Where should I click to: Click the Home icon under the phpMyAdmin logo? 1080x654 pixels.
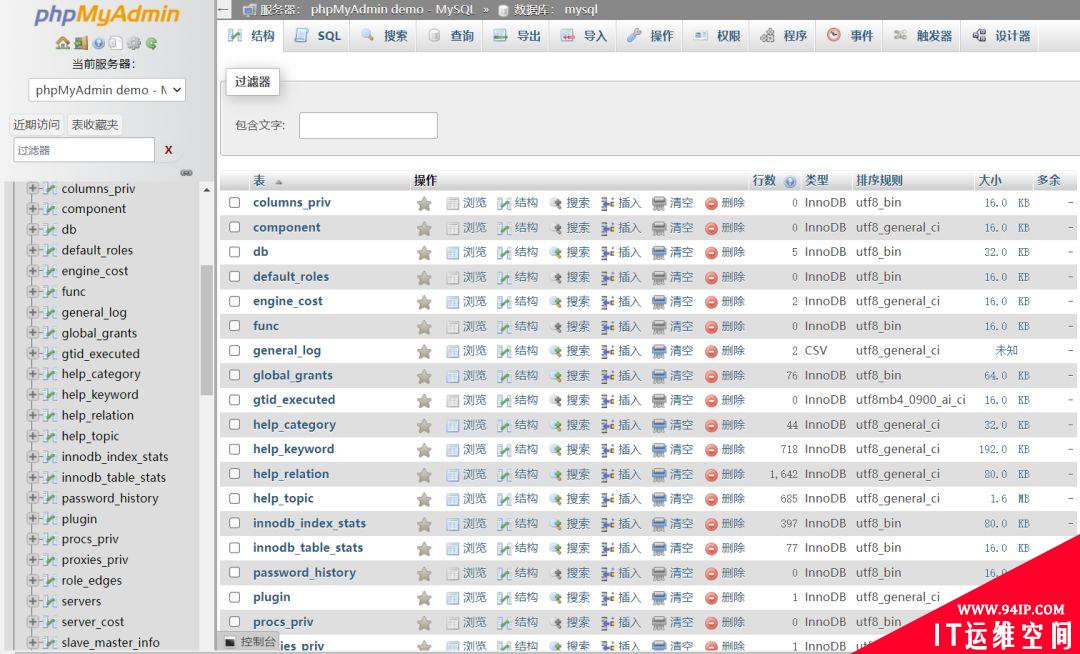coord(63,43)
